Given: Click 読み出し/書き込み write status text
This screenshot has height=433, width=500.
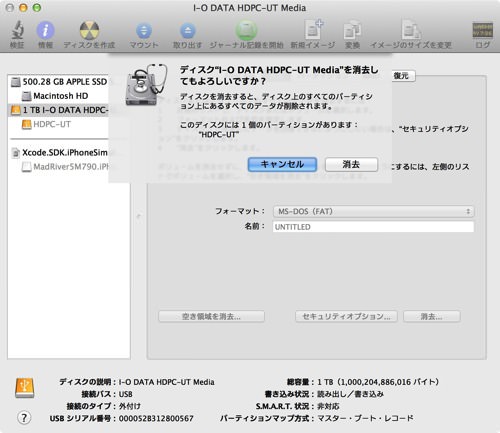Looking at the screenshot, I should coord(350,394).
